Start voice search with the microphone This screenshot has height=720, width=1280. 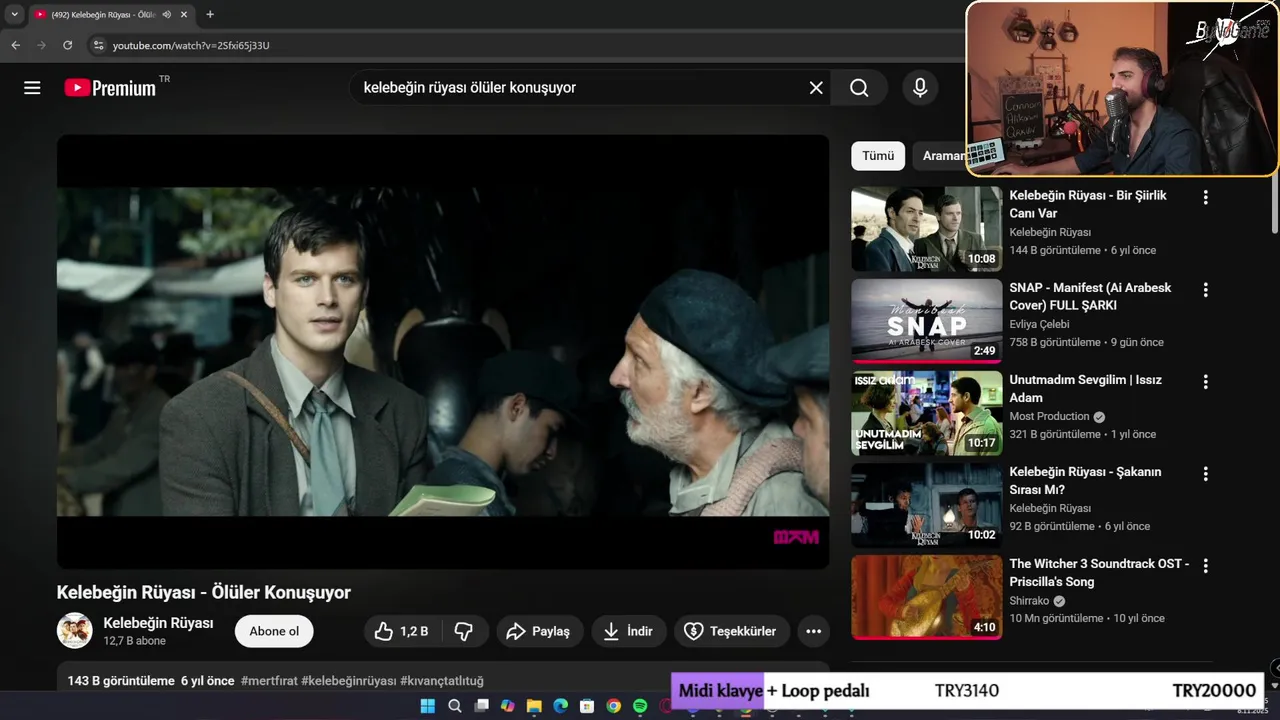click(x=920, y=88)
